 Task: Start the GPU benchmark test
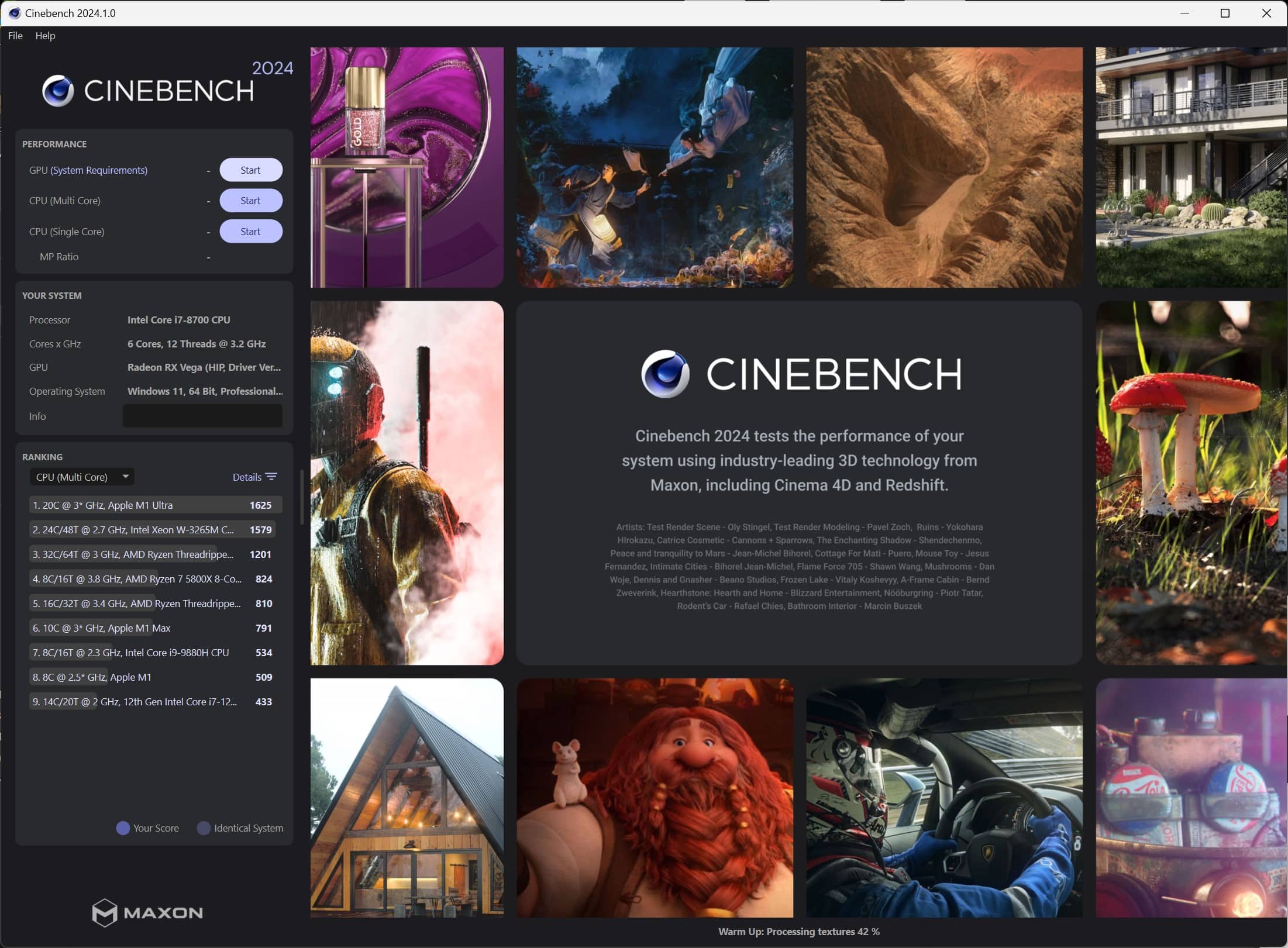tap(251, 170)
